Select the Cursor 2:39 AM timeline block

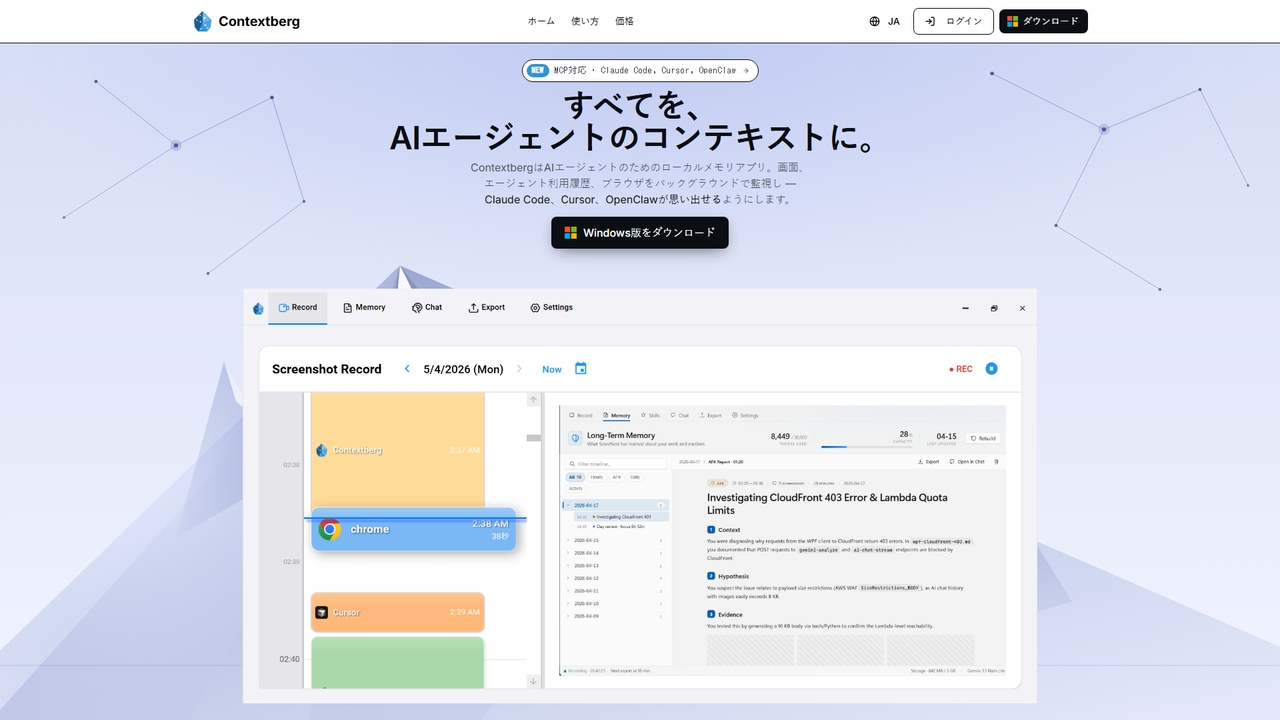(x=397, y=612)
